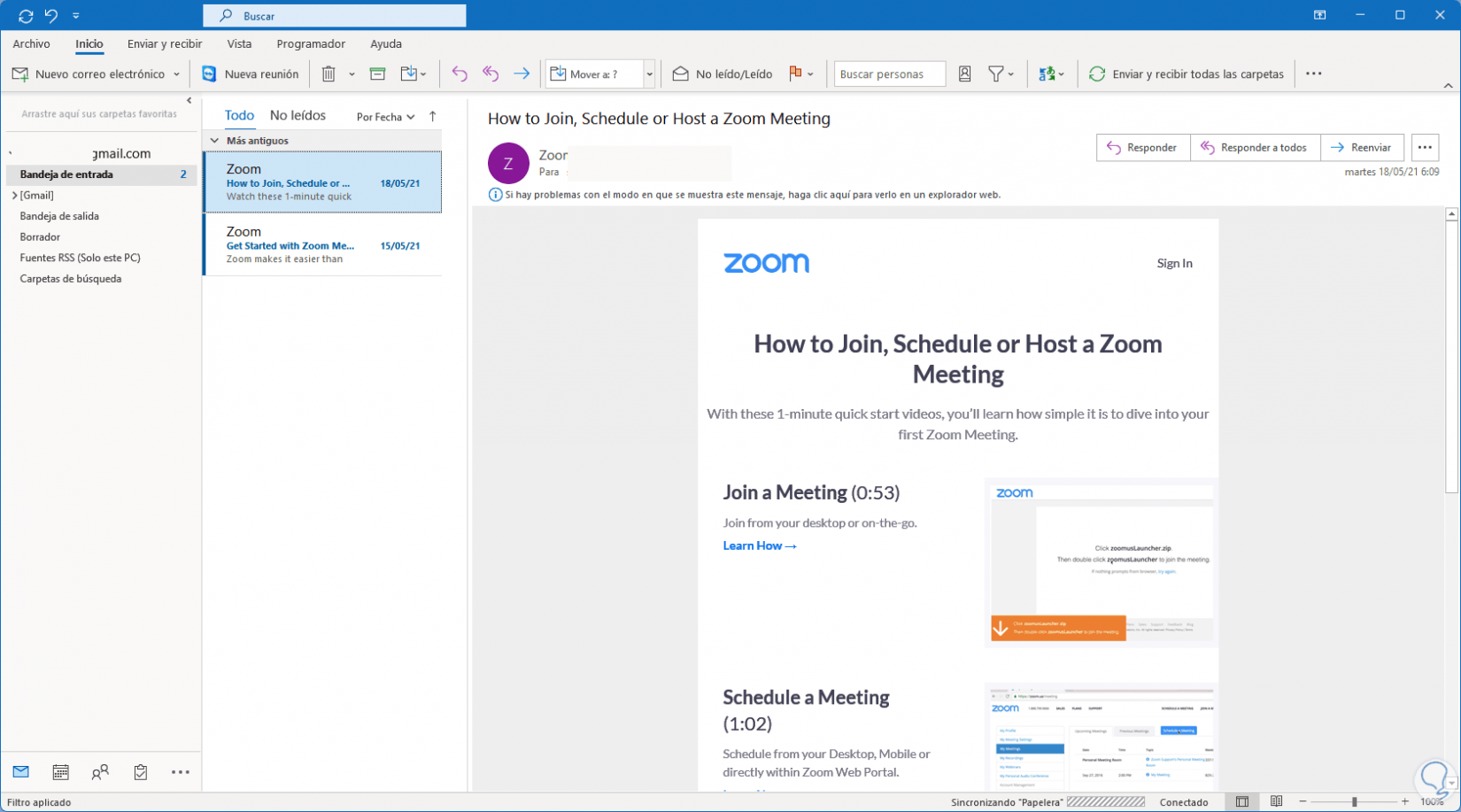1461x812 pixels.
Task: Select Bandeja de entrada folder
Action: tap(101, 174)
